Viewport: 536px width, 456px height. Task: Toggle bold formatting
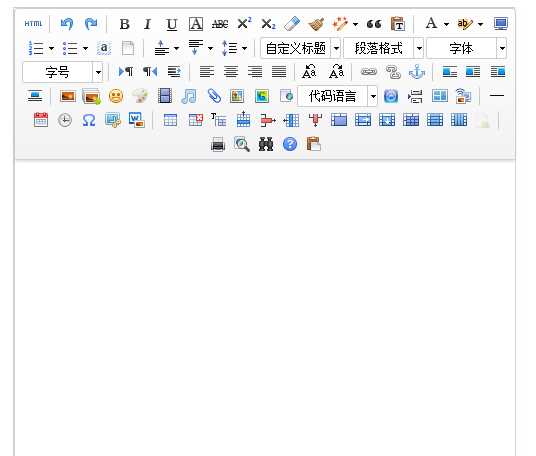124,24
